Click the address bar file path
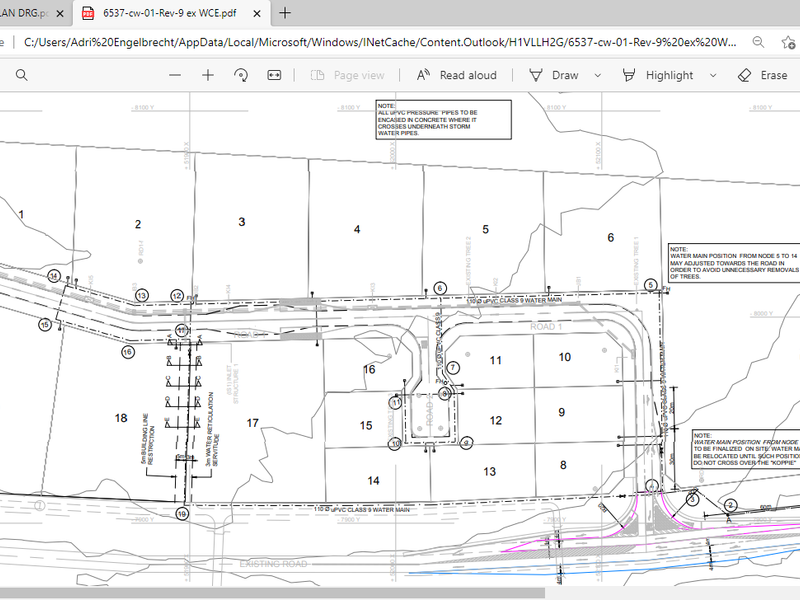Image resolution: width=800 pixels, height=600 pixels. click(380, 42)
